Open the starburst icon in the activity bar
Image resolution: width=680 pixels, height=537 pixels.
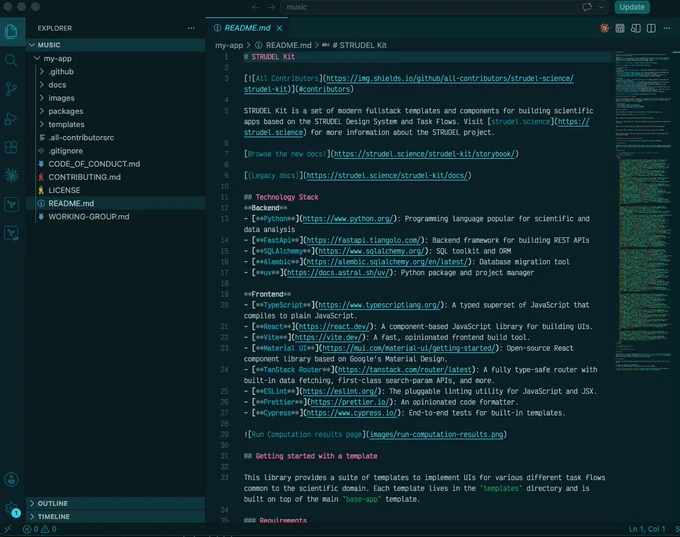coord(11,175)
